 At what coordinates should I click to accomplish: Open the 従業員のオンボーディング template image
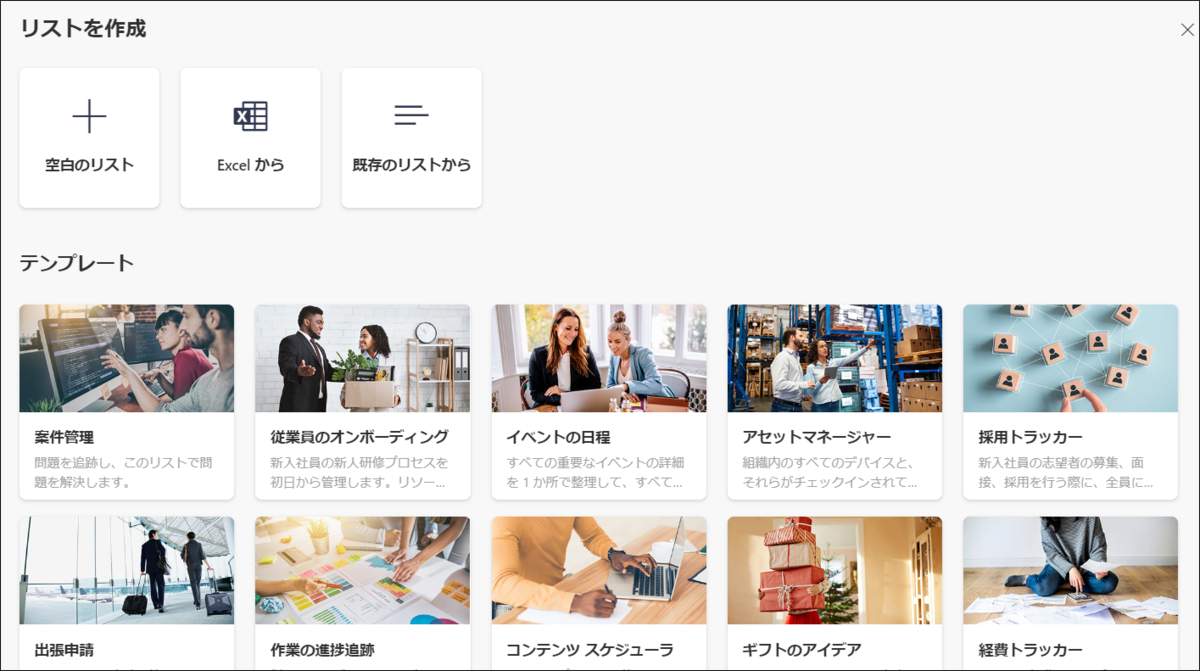(363, 358)
